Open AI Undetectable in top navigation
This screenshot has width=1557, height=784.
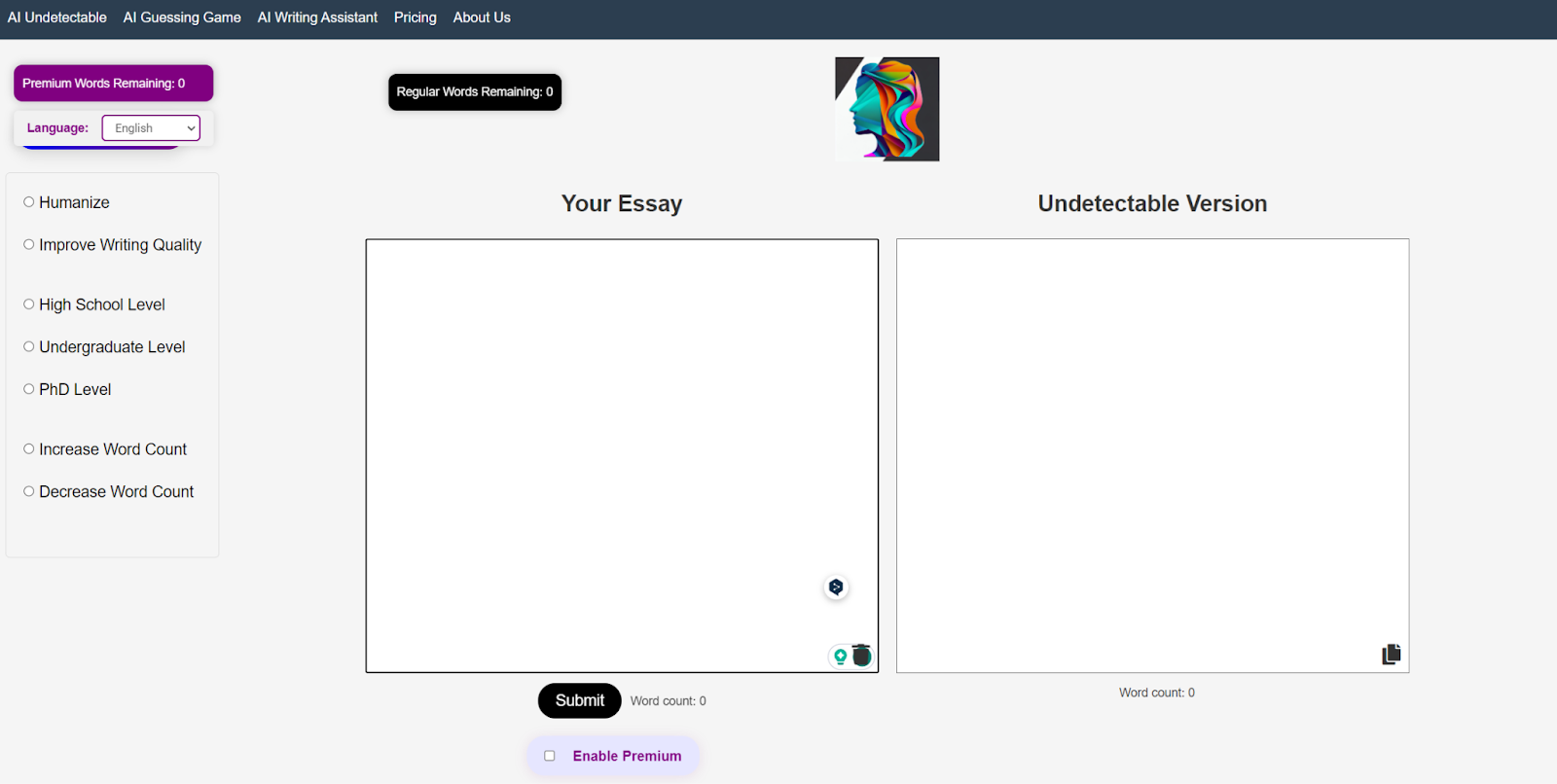57,18
